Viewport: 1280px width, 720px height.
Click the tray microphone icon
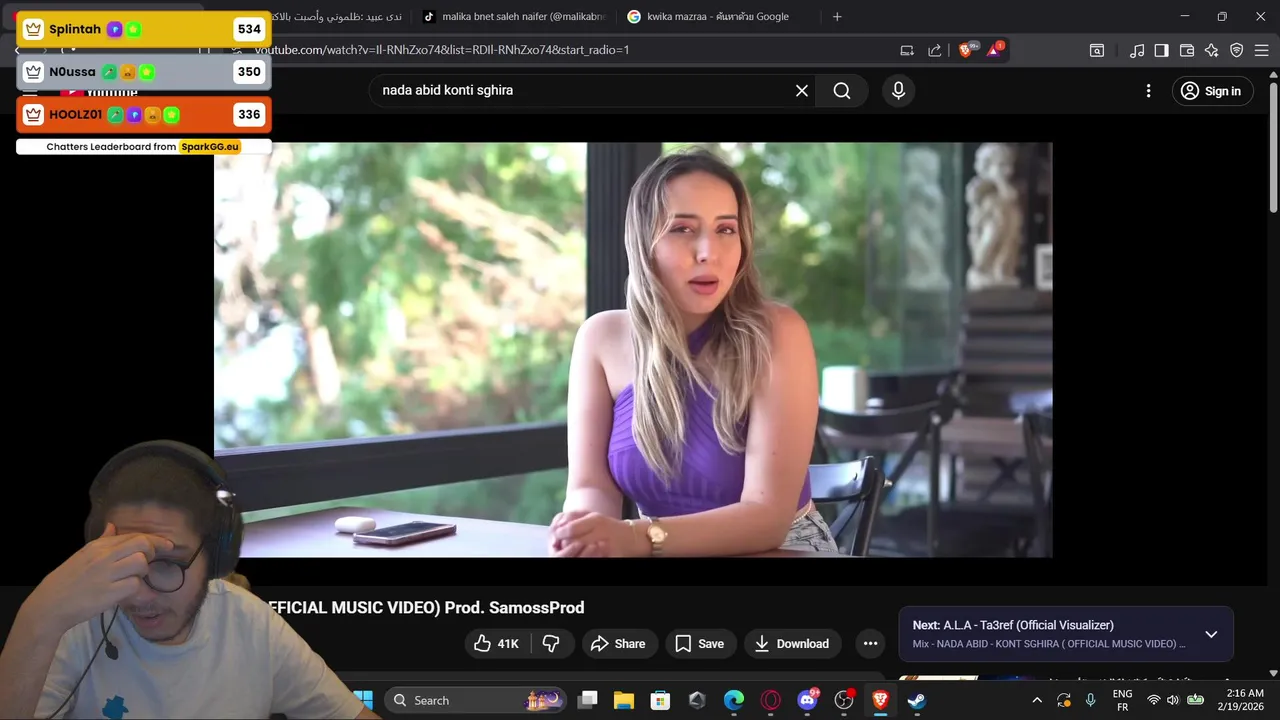pos(1091,700)
